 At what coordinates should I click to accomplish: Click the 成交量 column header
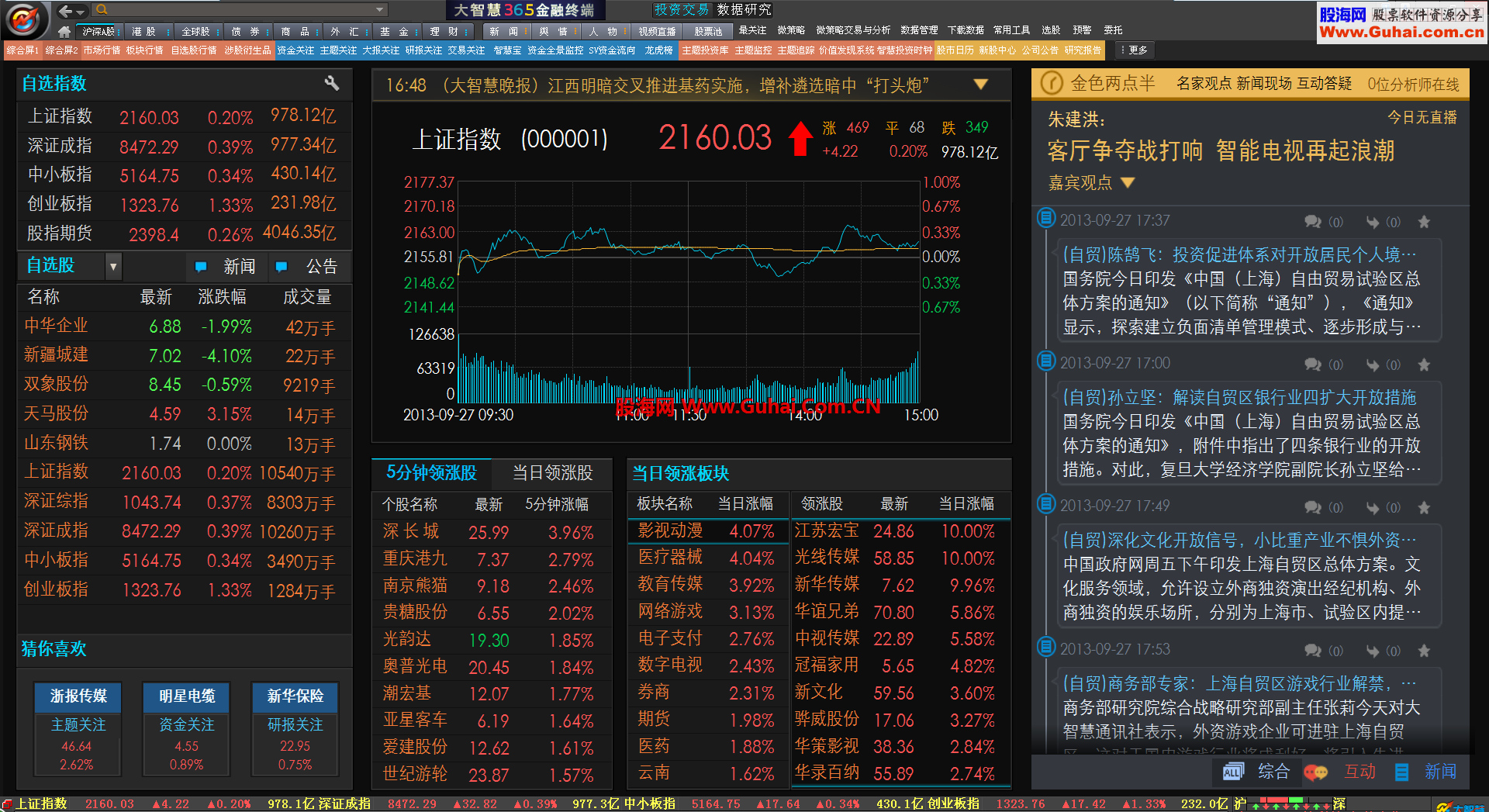coord(307,297)
